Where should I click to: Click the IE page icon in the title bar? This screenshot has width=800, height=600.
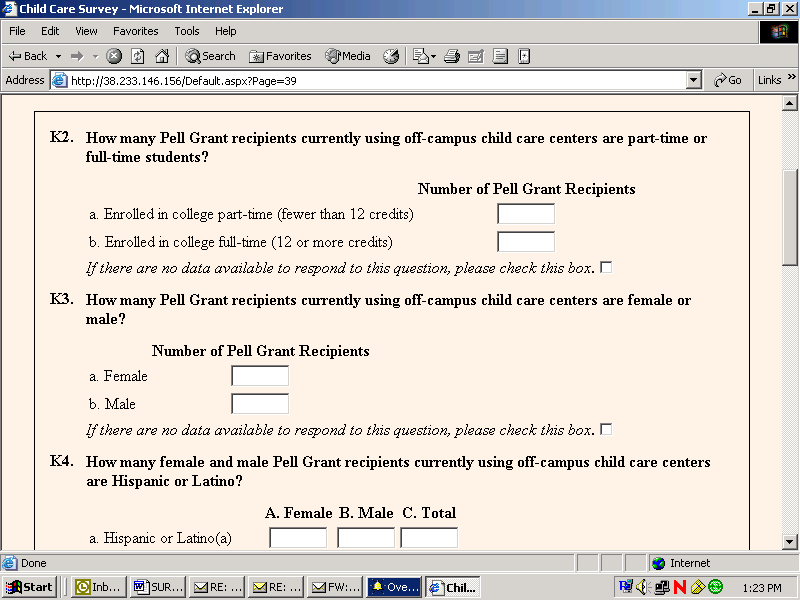tap(9, 9)
